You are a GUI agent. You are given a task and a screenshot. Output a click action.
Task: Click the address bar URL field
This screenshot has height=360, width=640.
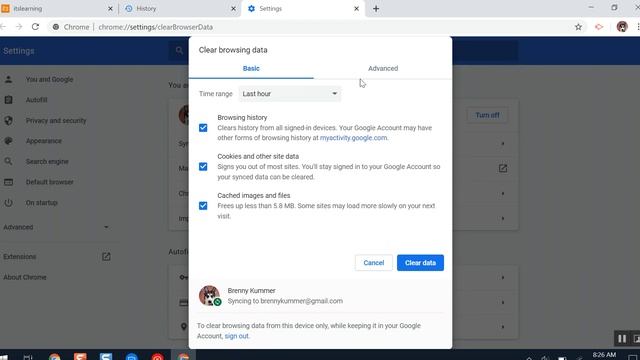pos(318,27)
